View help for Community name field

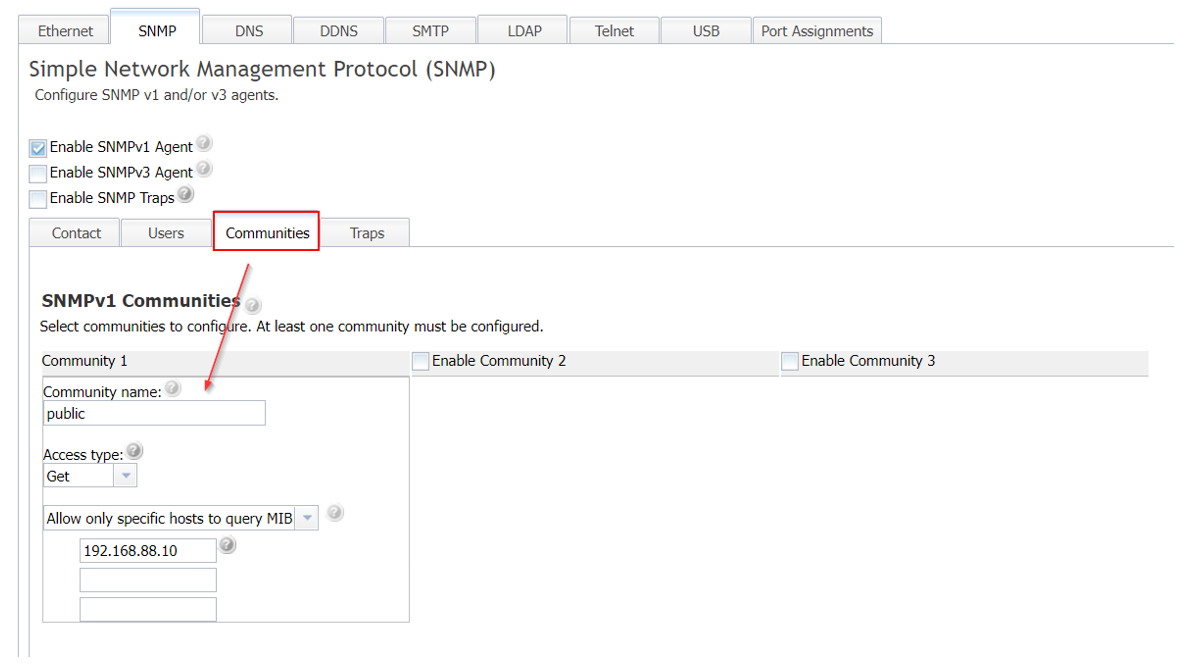172,388
